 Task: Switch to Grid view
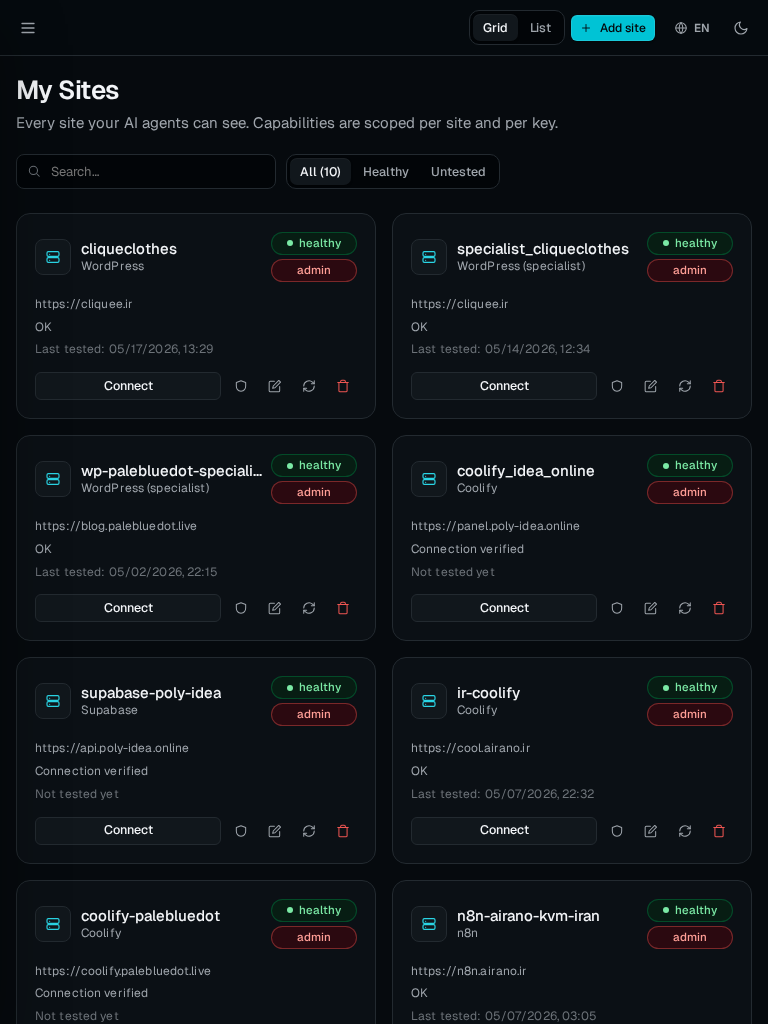(x=495, y=28)
